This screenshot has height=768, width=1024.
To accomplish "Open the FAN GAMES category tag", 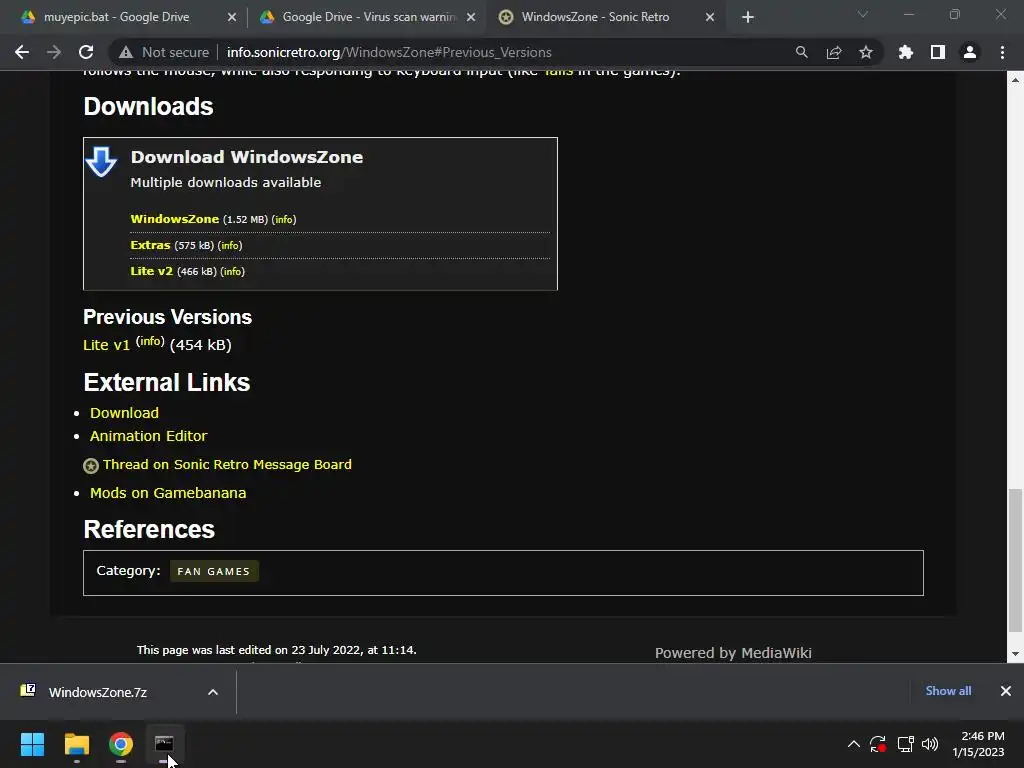I will click(214, 571).
